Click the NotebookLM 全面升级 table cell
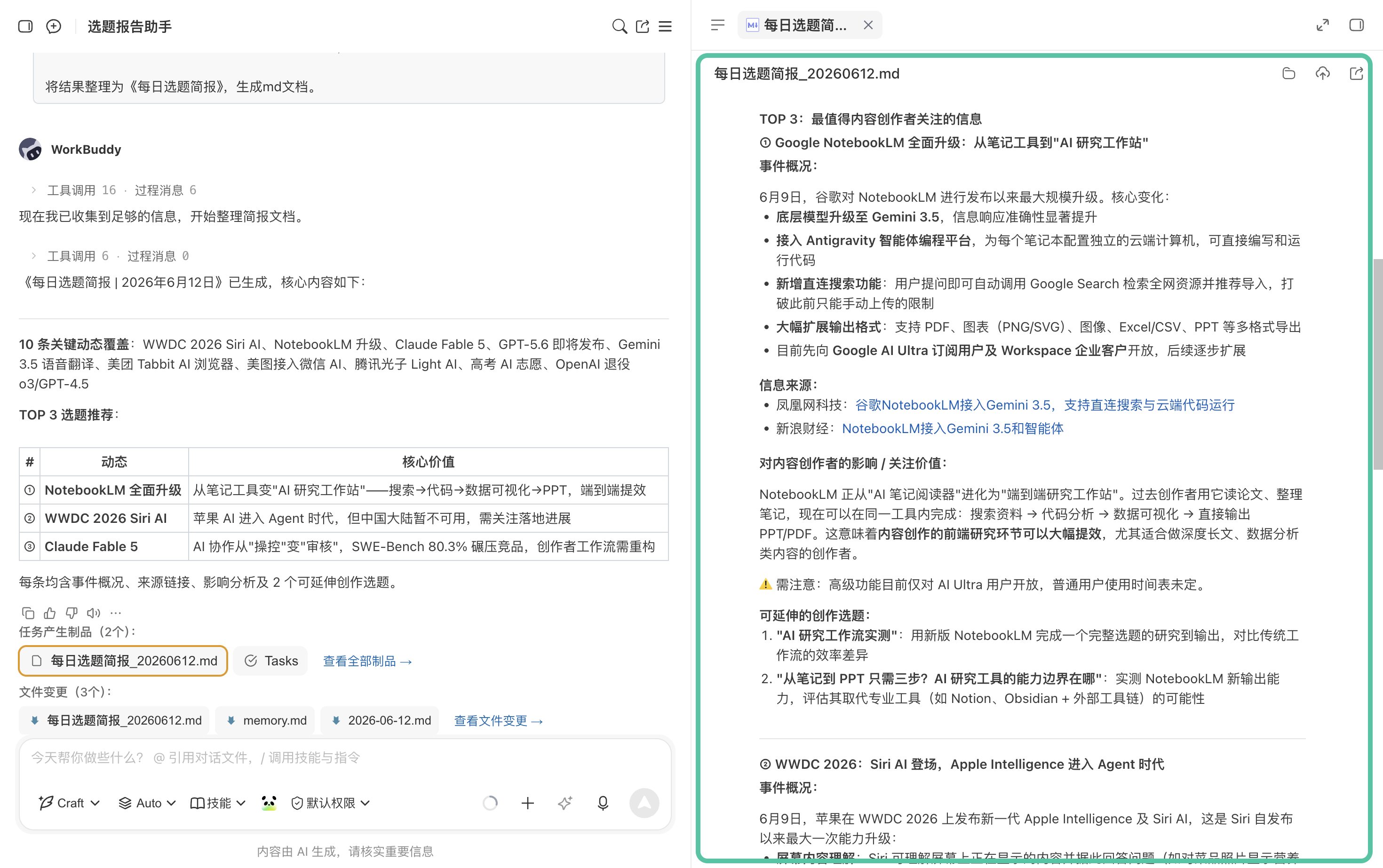This screenshot has height=868, width=1383. pyautogui.click(x=113, y=490)
